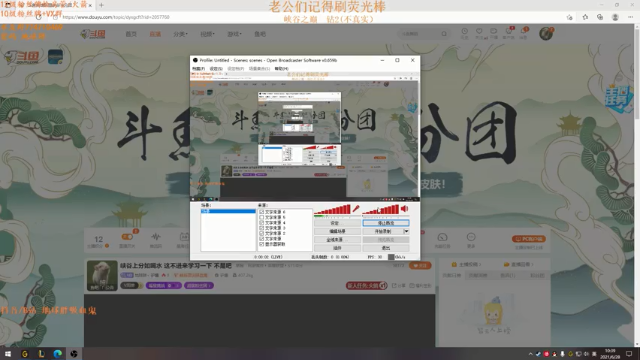Click the search magnifier icon on Douyu
The height and width of the screenshot is (360, 640).
444,34
